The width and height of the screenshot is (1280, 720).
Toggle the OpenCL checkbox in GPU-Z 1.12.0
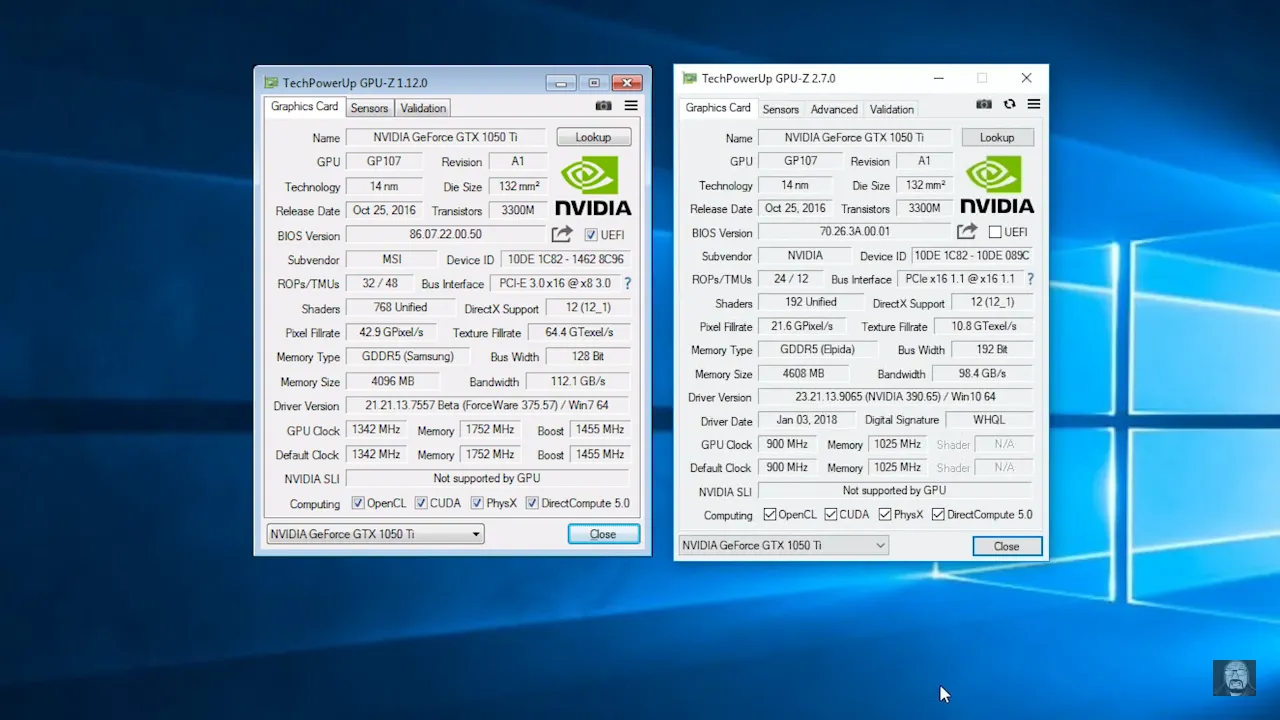pyautogui.click(x=358, y=503)
